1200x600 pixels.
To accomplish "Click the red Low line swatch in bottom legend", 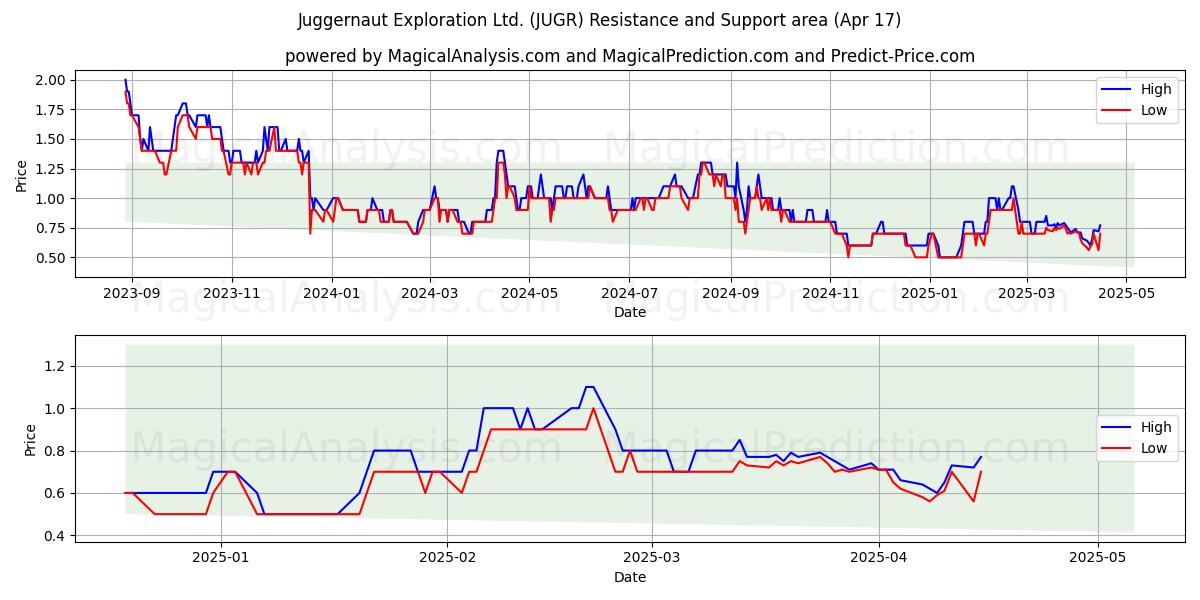I will (x=1117, y=449).
